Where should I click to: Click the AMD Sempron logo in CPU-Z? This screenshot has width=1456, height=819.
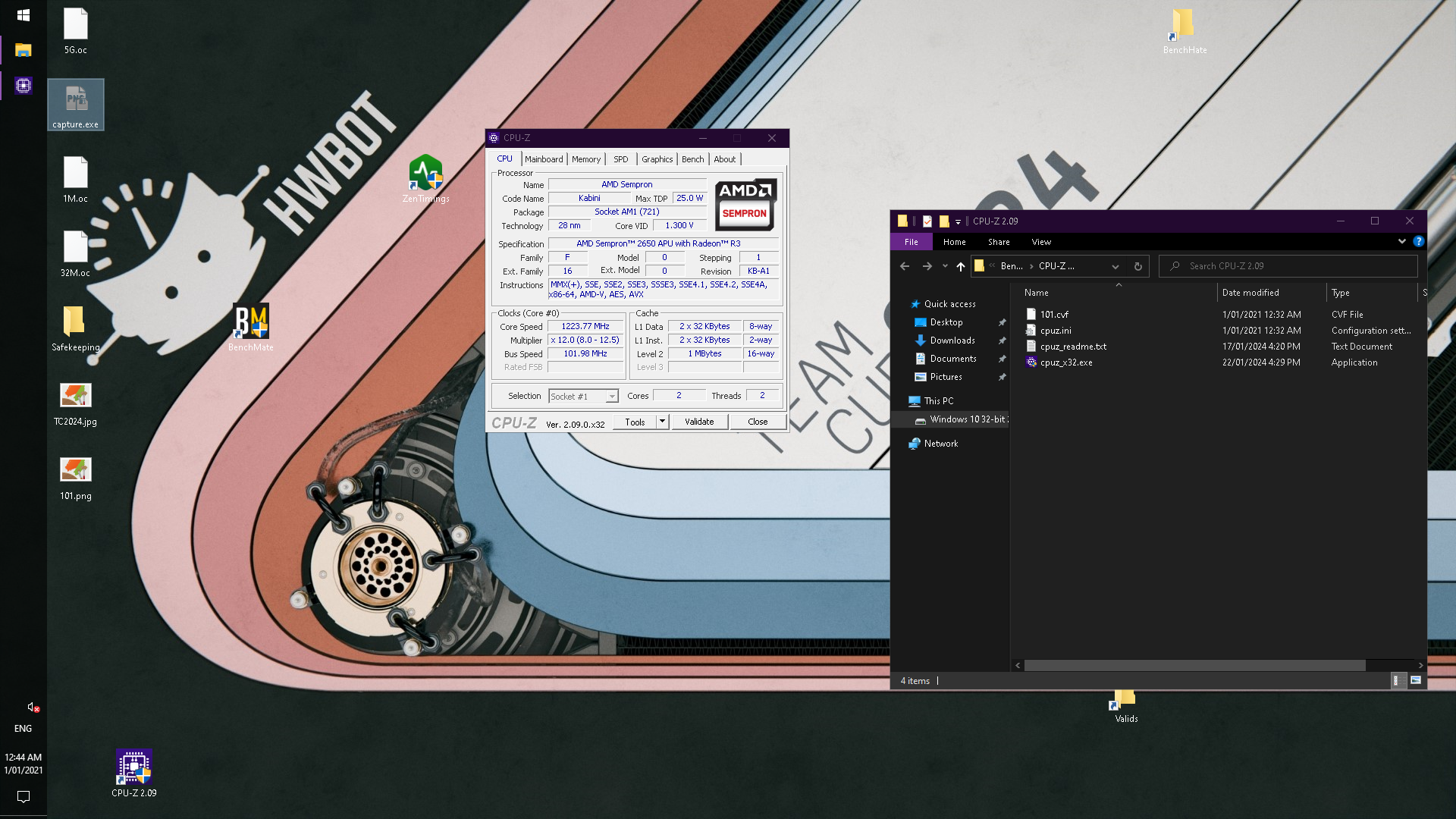[745, 204]
